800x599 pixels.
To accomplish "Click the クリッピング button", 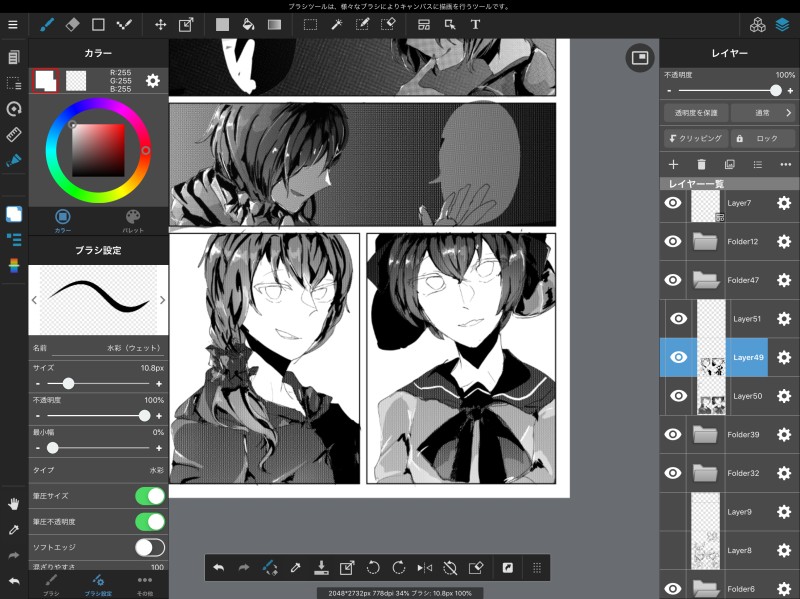I will click(696, 138).
